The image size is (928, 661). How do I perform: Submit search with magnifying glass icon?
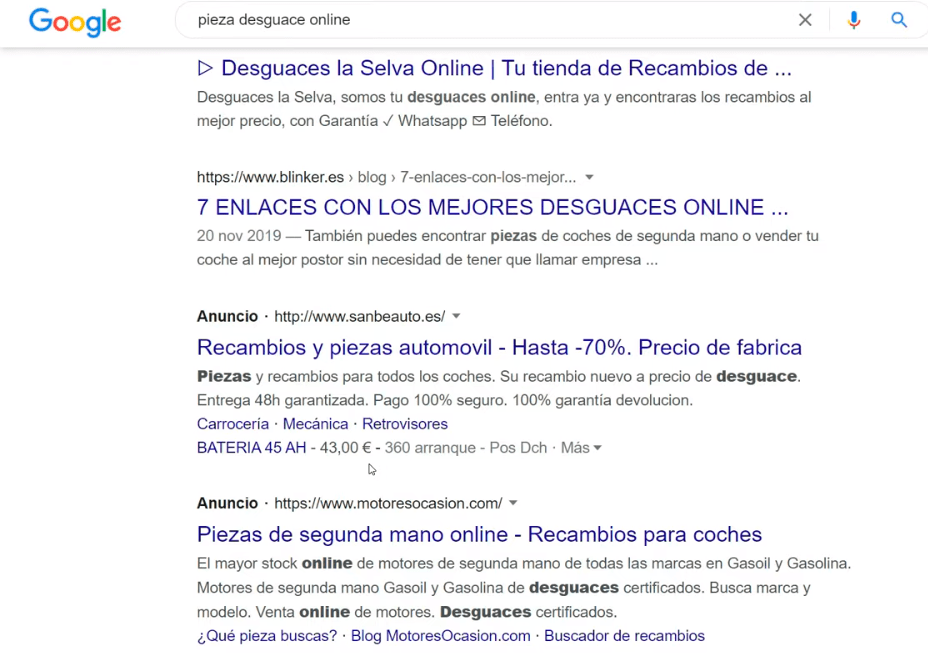[899, 20]
